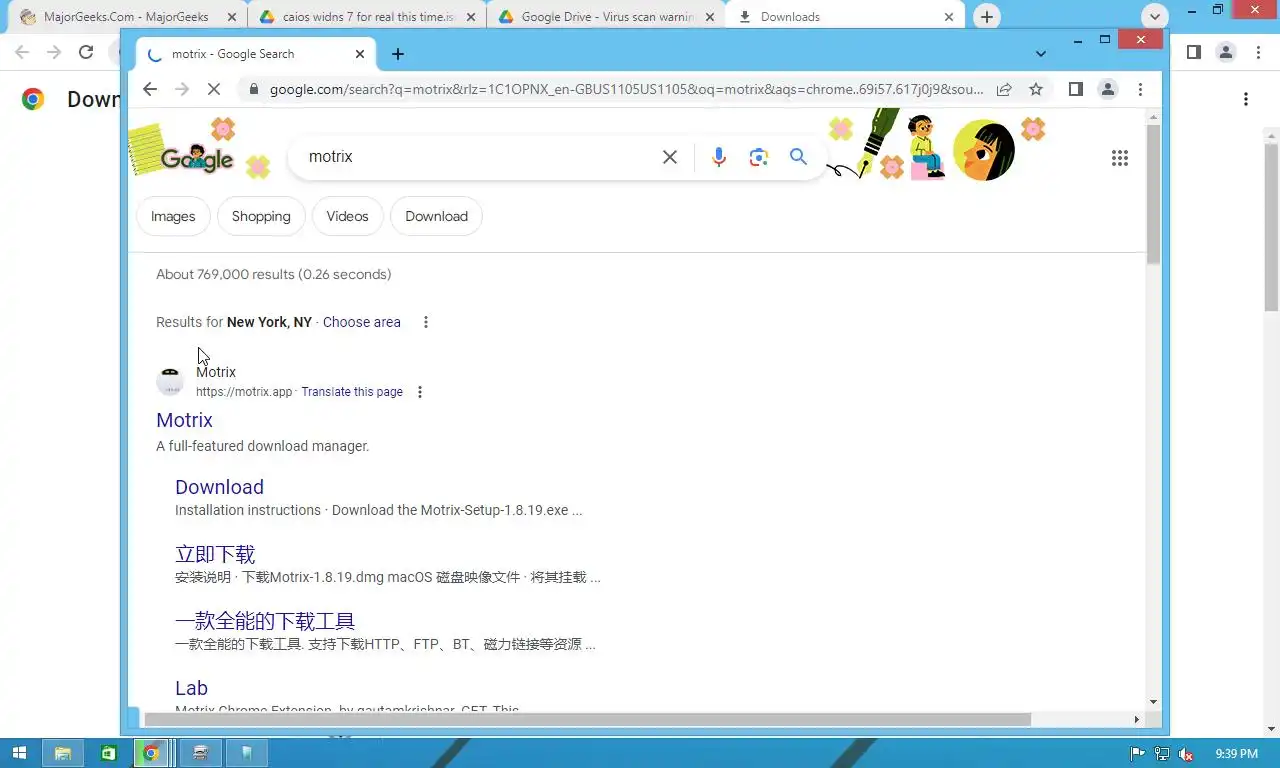Open the Choose area link

[x=362, y=322]
